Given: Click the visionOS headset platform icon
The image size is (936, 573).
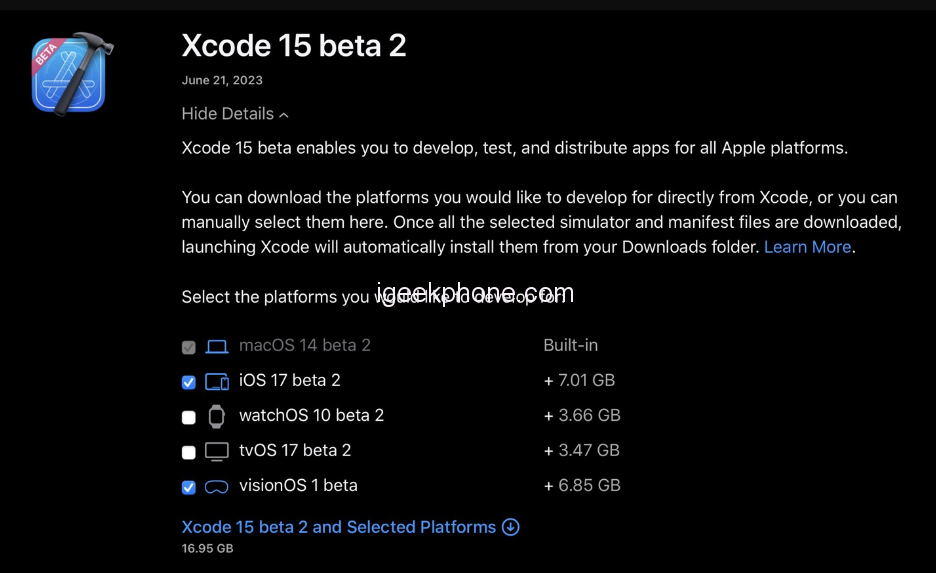Looking at the screenshot, I should (217, 487).
